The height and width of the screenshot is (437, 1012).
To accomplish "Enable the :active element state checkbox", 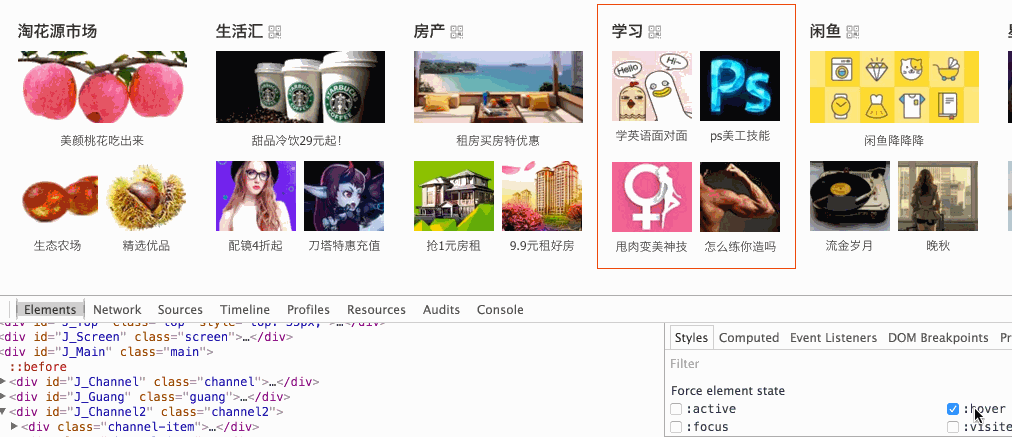I will [x=676, y=409].
